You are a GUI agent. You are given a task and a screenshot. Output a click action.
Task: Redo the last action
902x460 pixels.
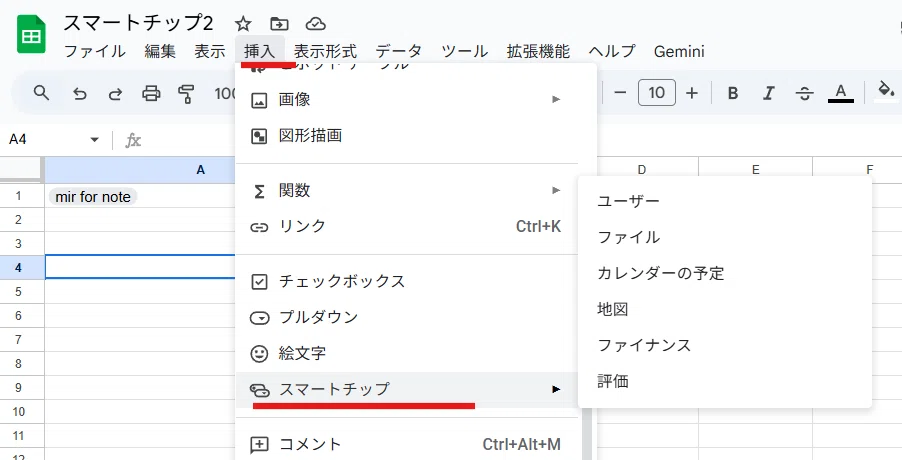[x=115, y=93]
